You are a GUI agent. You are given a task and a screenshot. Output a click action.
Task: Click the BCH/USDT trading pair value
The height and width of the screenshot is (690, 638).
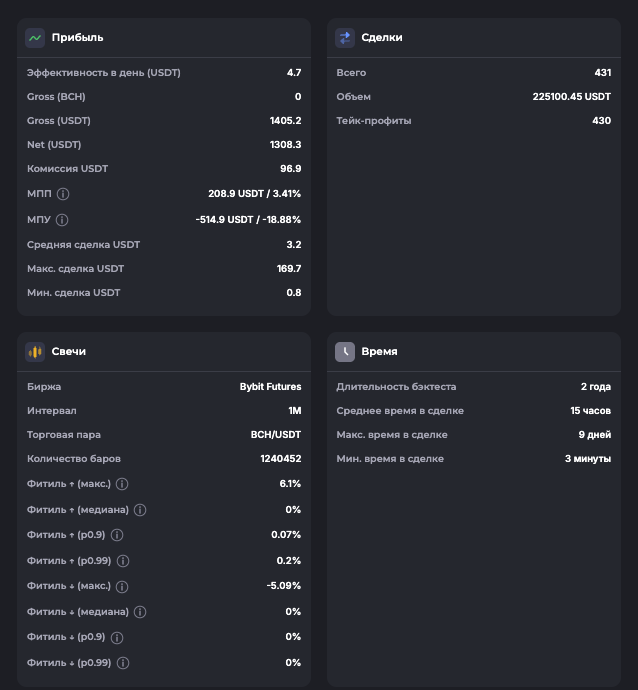click(x=275, y=435)
